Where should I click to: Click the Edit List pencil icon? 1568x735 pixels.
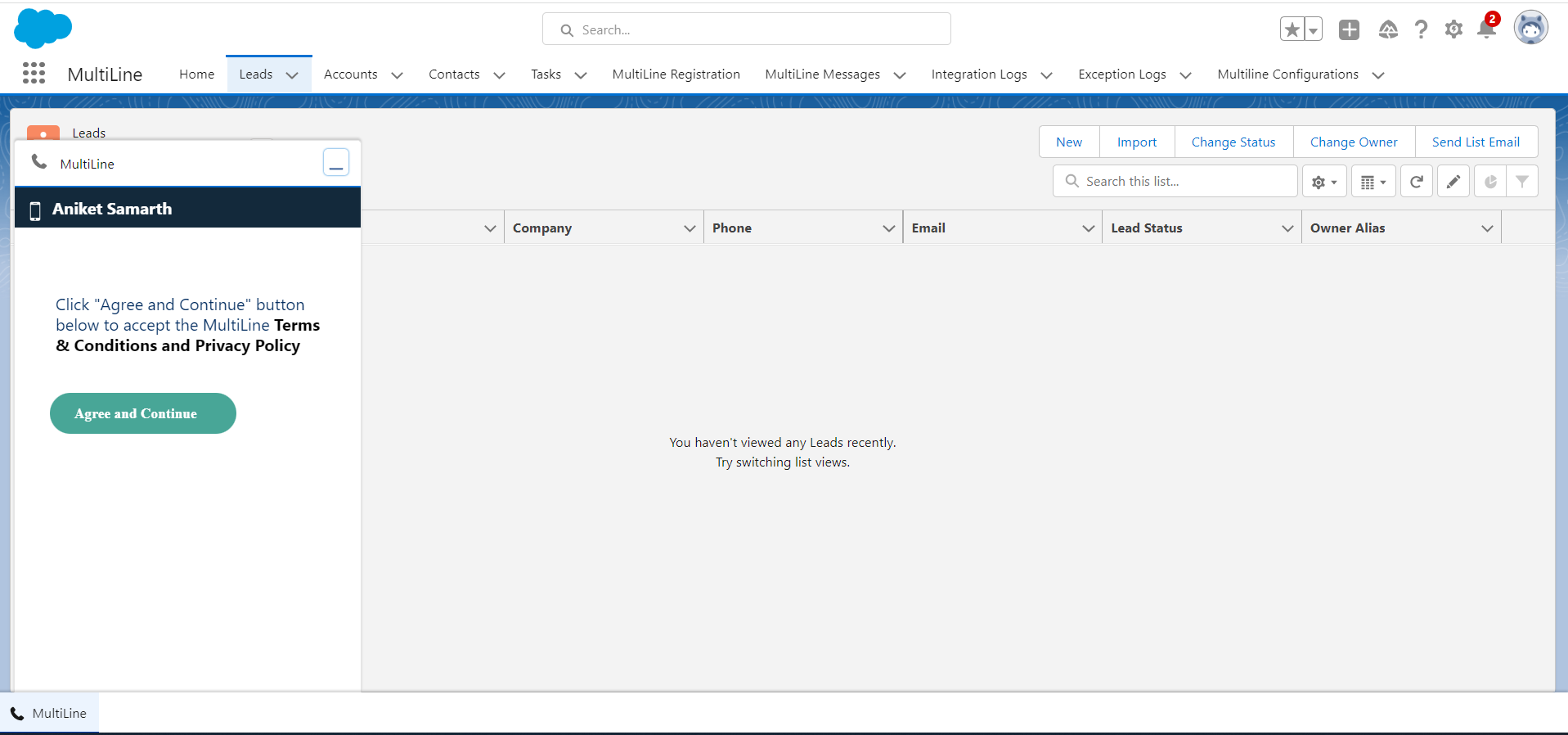tap(1453, 182)
